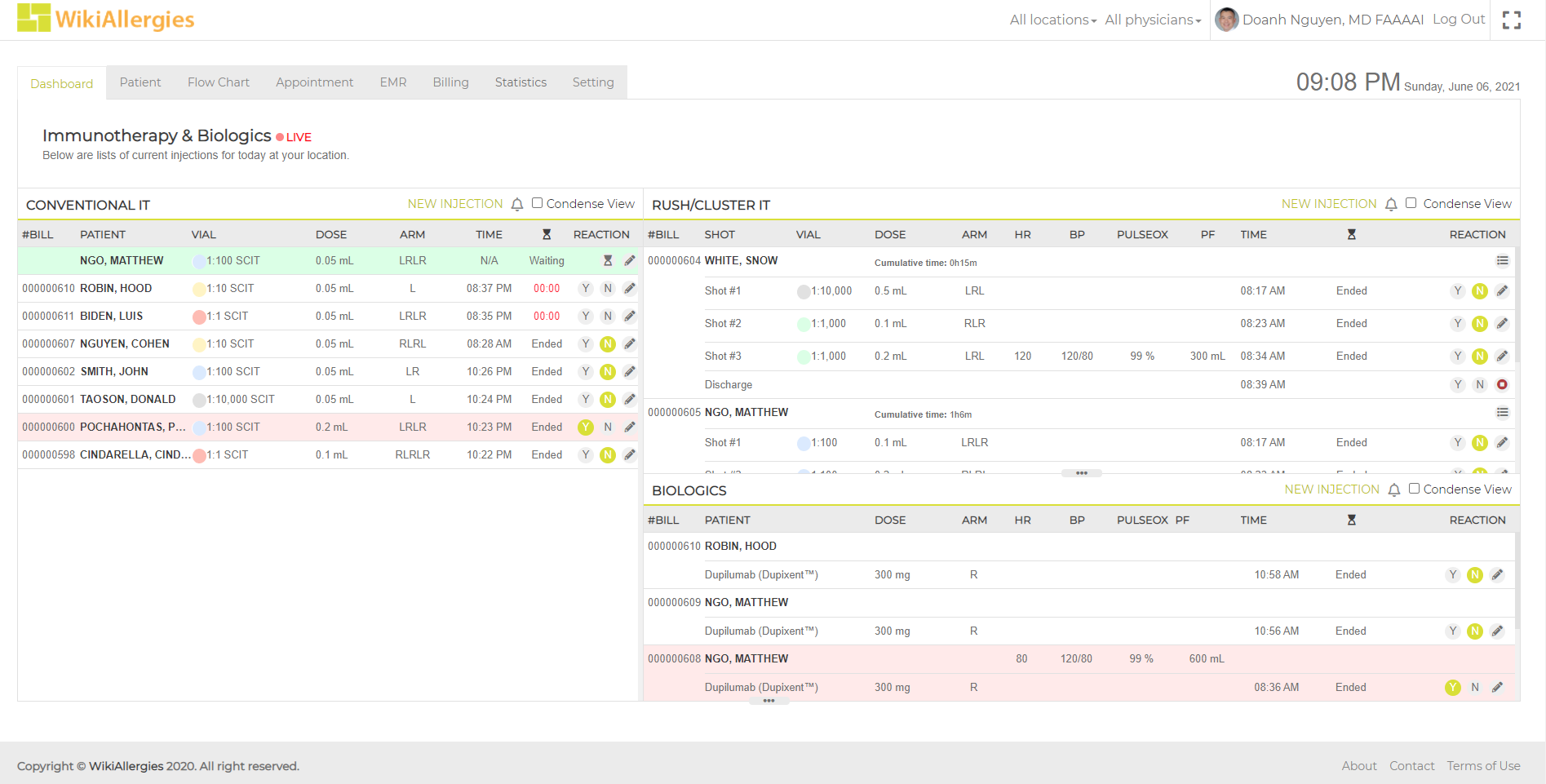Click hourglass icon in NGO, MATTHEW waiting row
The height and width of the screenshot is (784, 1546).
click(608, 261)
